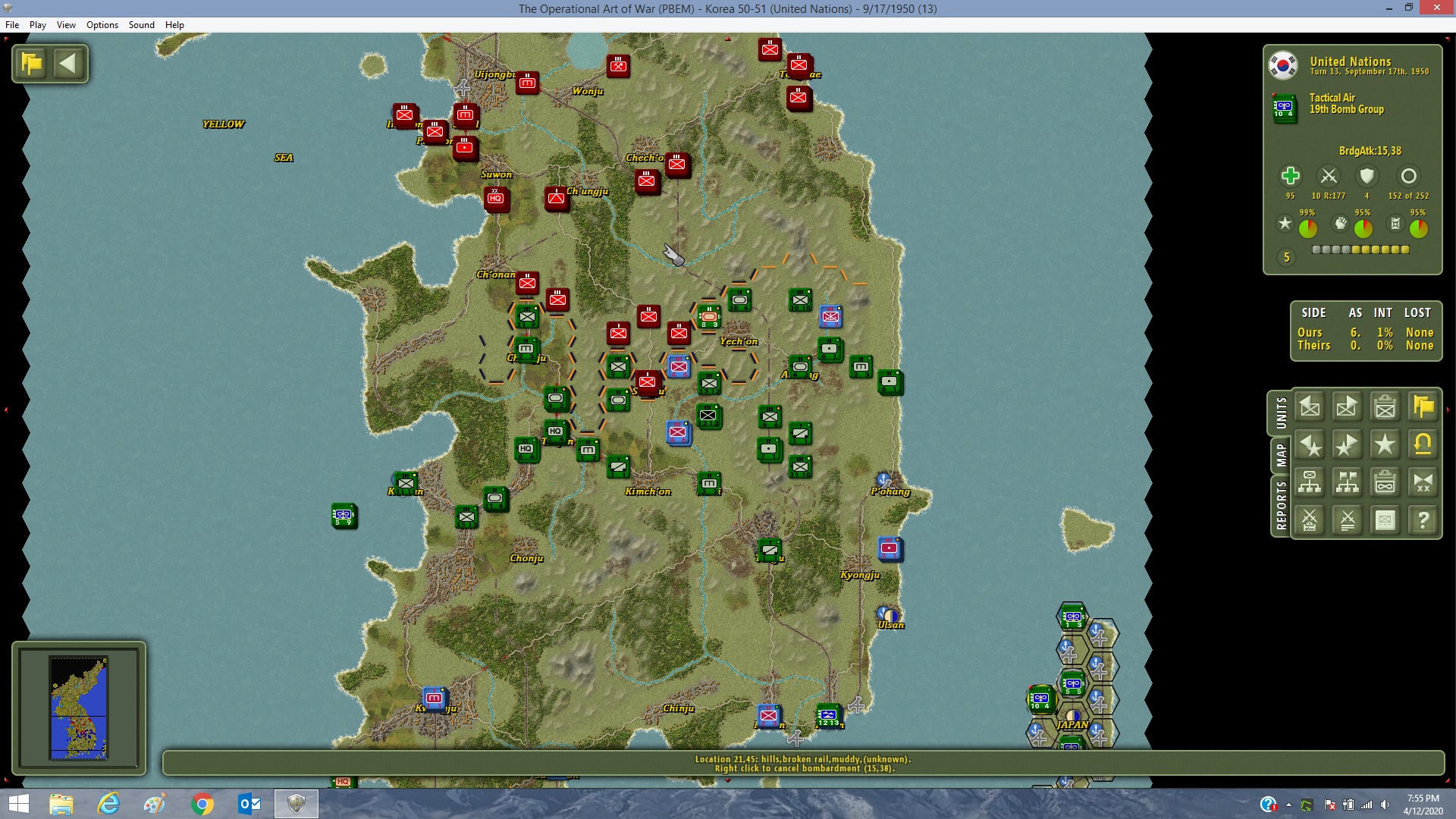Viewport: 1456px width, 819px height.
Task: Launch Internet Explorer from the taskbar
Action: point(108,804)
